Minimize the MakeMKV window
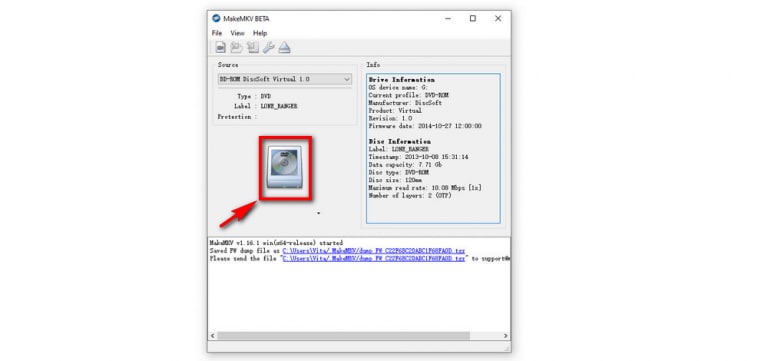The height and width of the screenshot is (361, 768). [448, 19]
